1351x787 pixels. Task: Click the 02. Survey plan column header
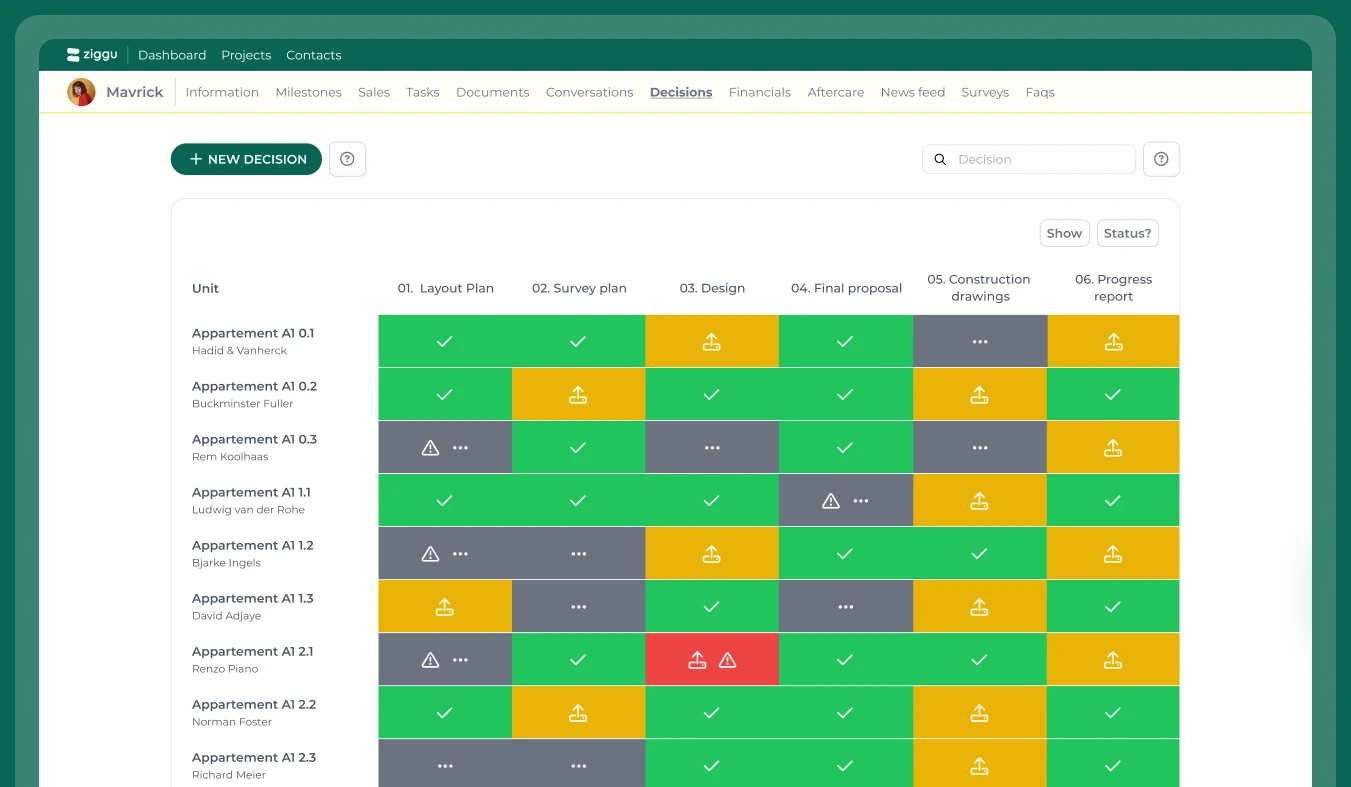click(579, 288)
